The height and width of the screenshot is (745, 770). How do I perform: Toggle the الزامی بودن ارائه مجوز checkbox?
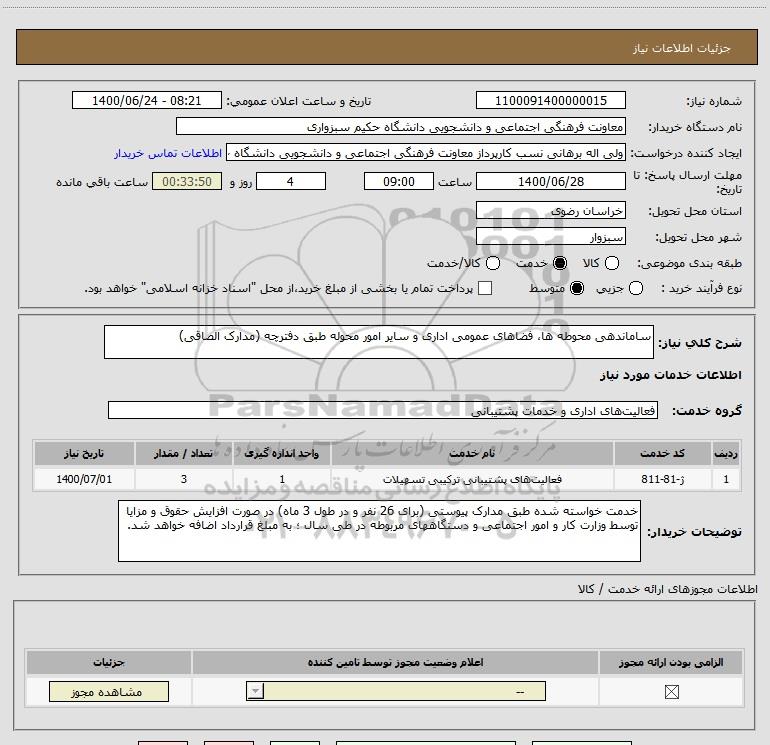[671, 692]
